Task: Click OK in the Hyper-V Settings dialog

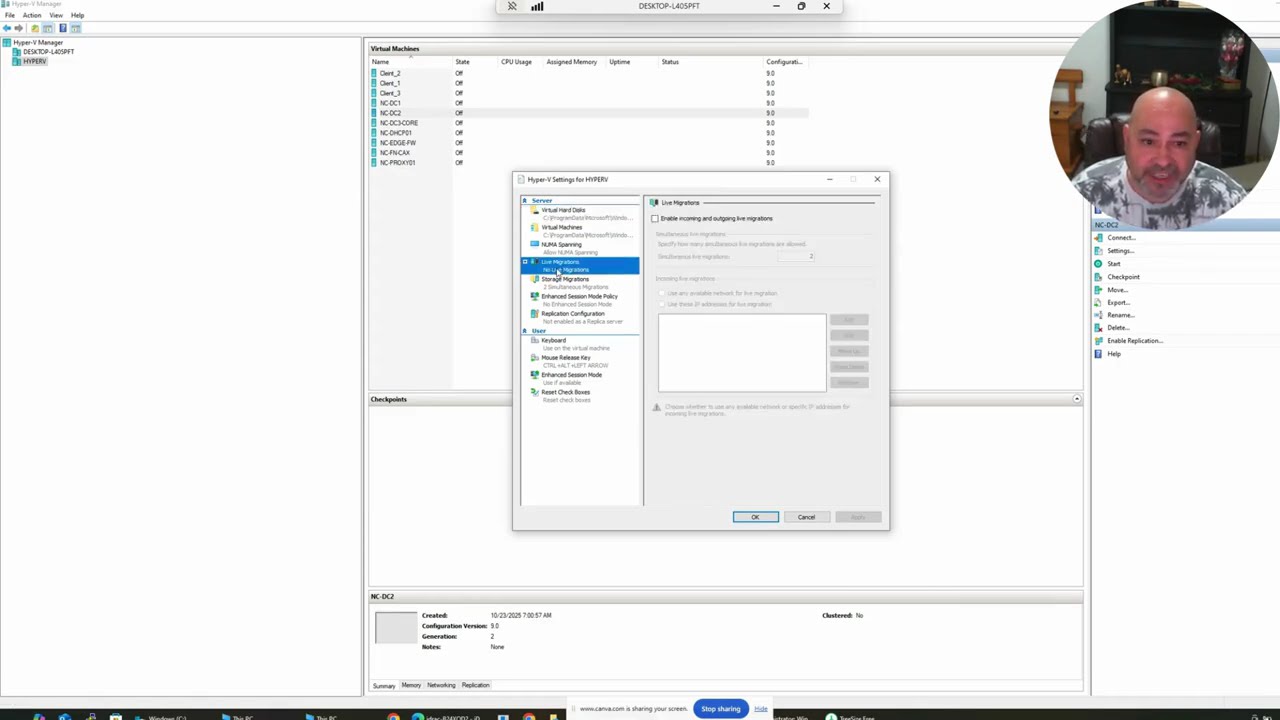Action: point(755,517)
